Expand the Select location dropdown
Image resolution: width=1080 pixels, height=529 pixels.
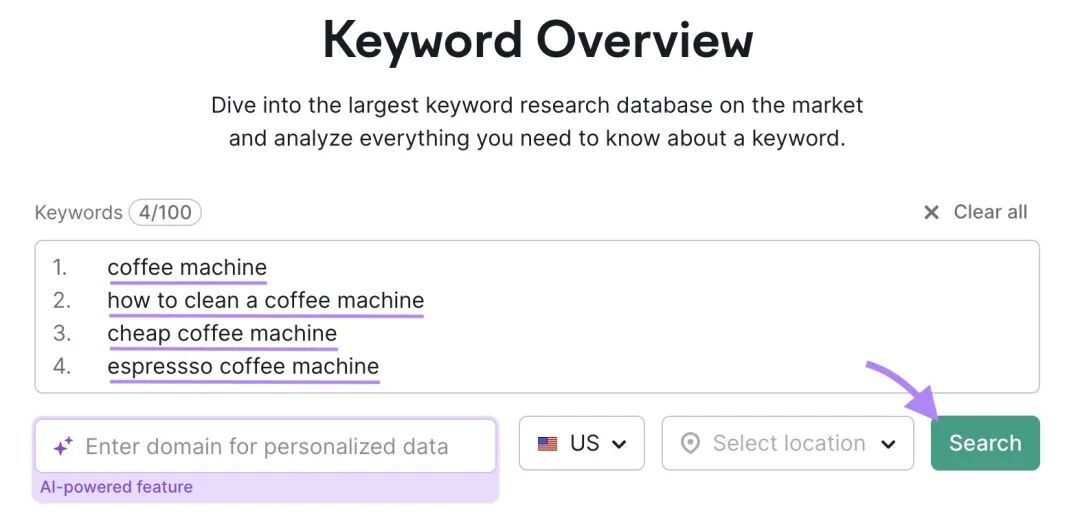point(788,443)
